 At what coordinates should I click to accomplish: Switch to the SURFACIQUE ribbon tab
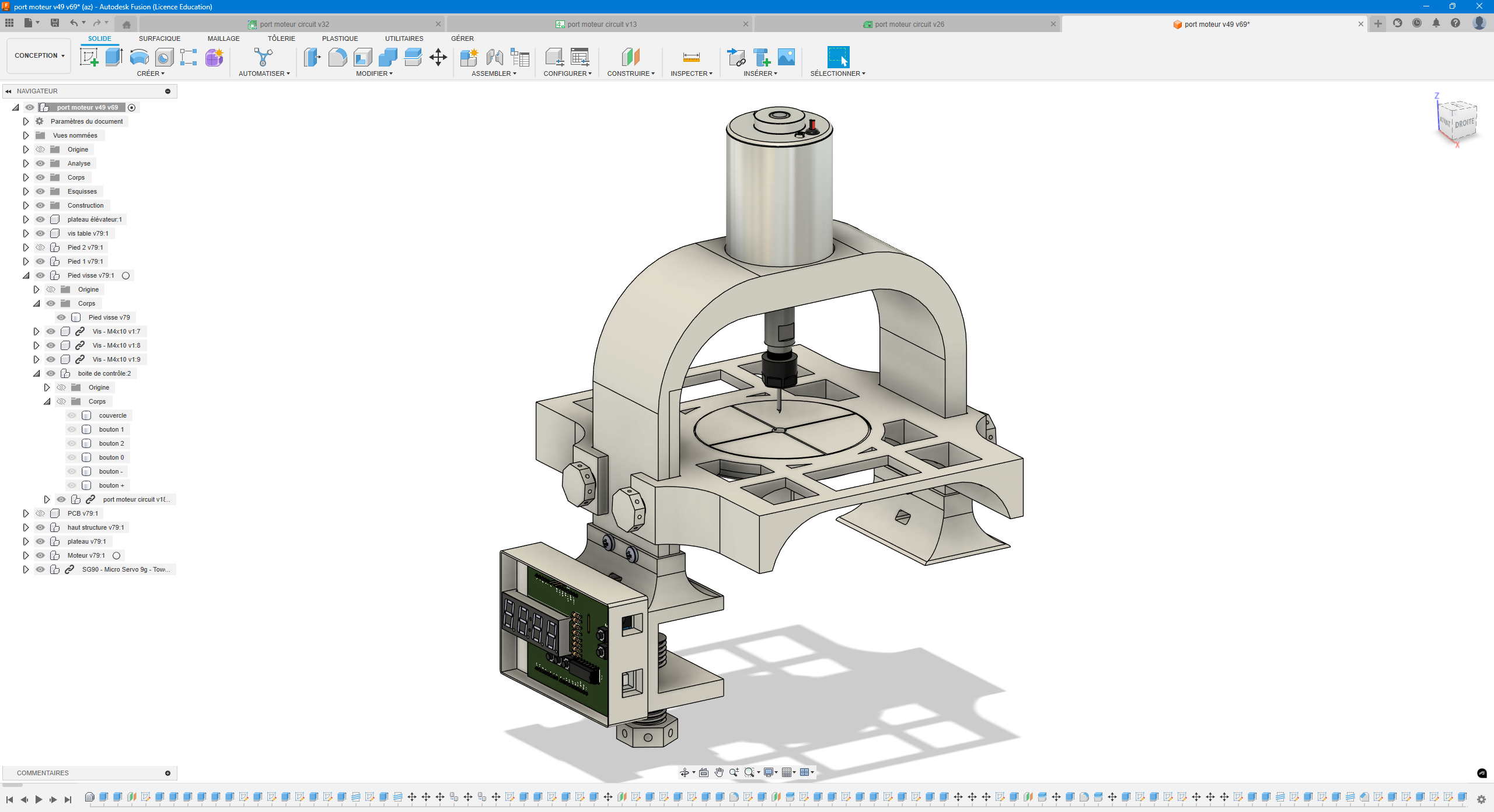click(159, 38)
